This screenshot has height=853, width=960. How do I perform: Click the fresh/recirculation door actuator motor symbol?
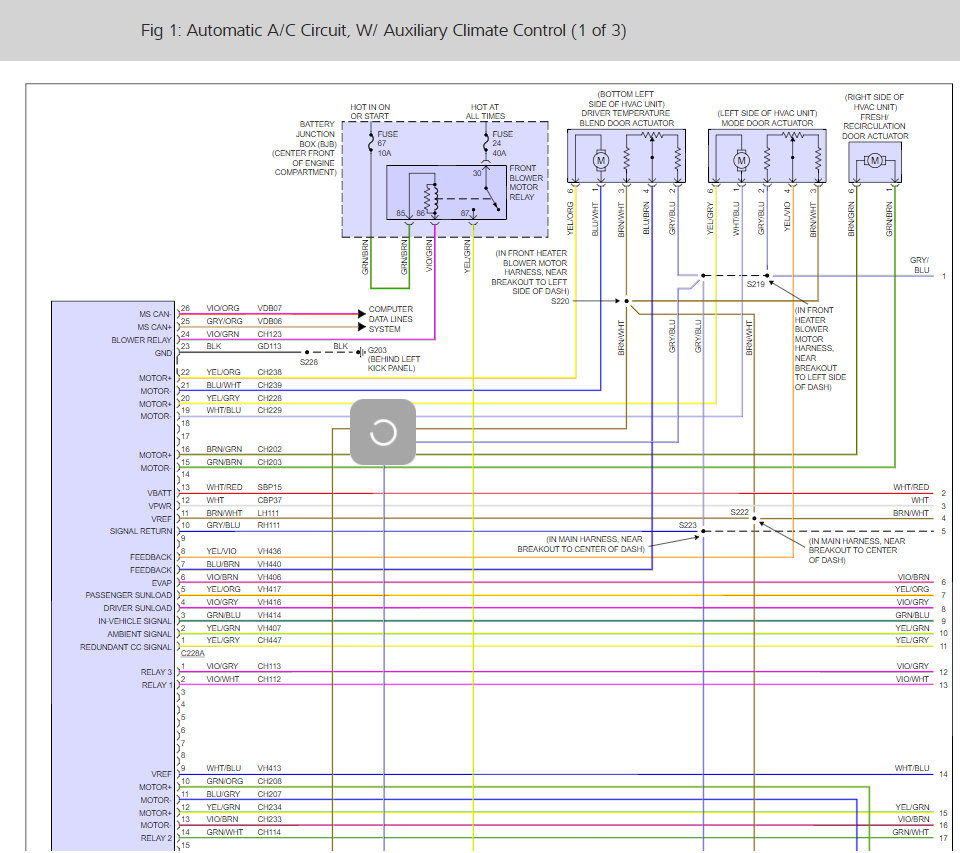874,160
